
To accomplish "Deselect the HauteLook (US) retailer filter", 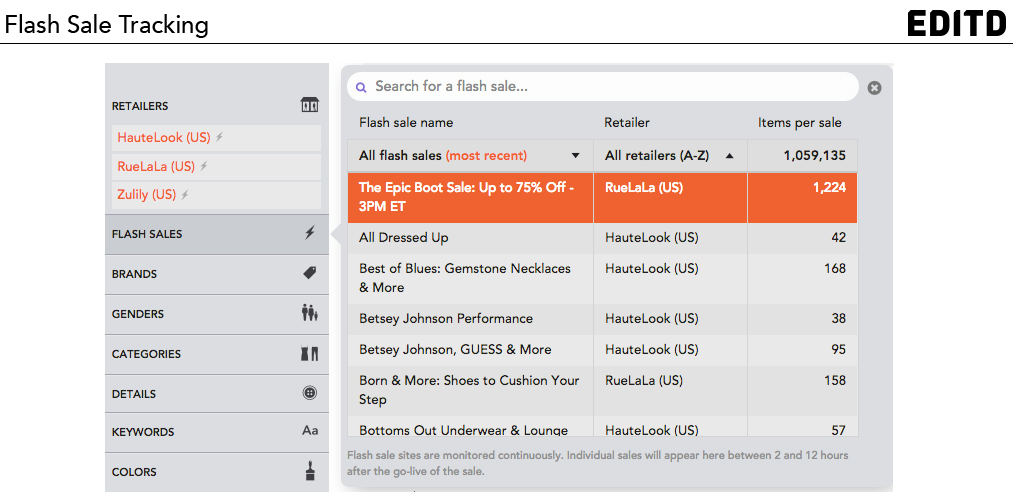I will (x=217, y=138).
